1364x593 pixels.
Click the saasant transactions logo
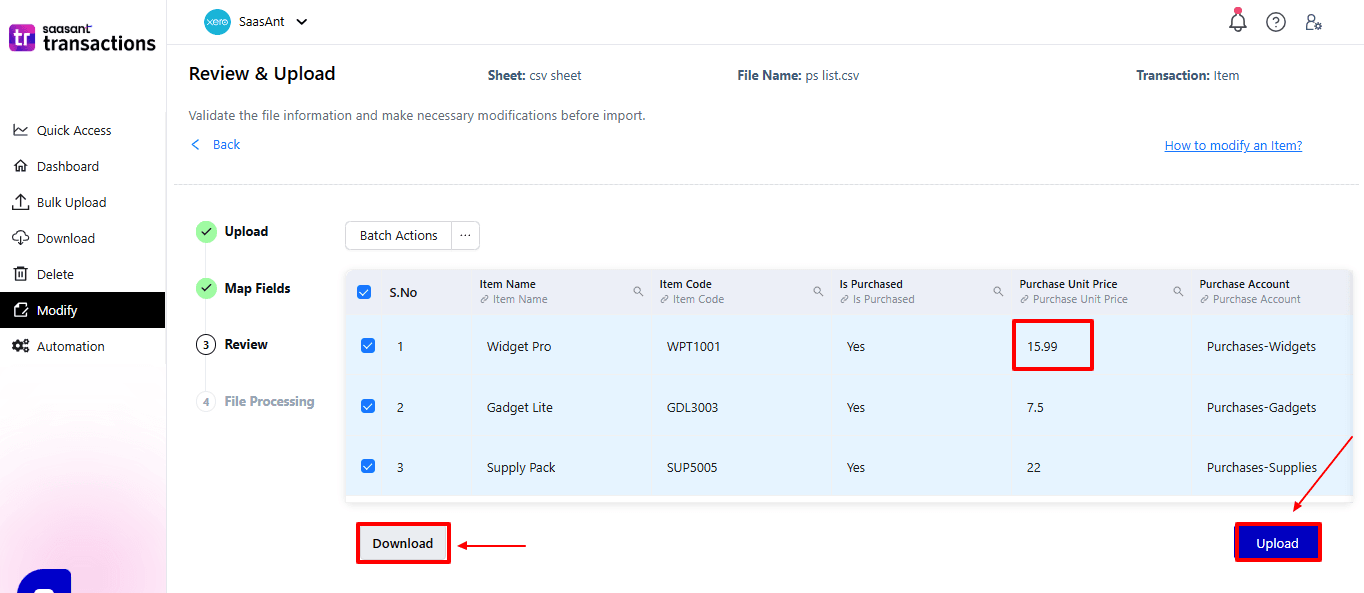[83, 38]
